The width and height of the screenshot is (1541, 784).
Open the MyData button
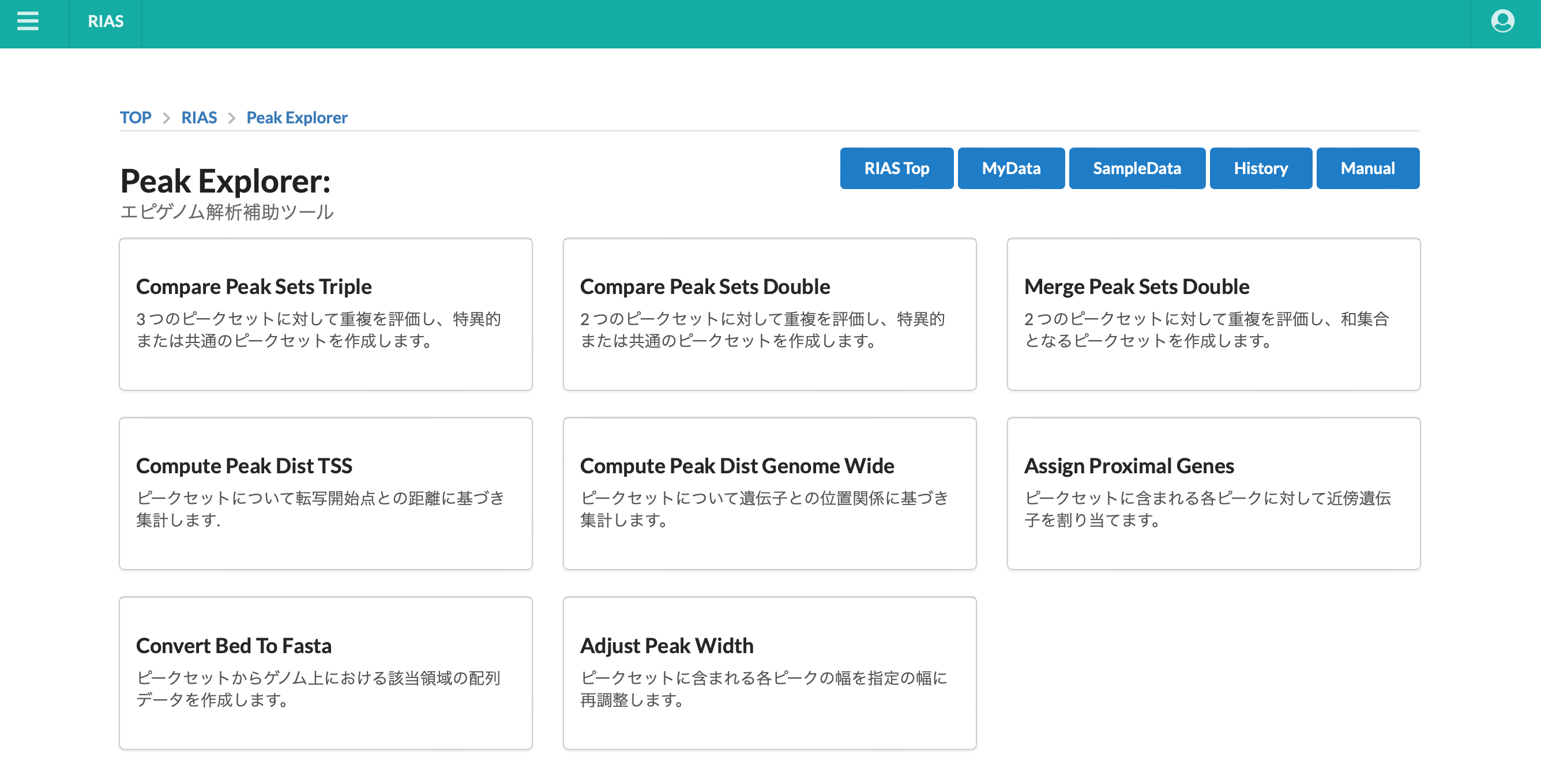pyautogui.click(x=1010, y=169)
